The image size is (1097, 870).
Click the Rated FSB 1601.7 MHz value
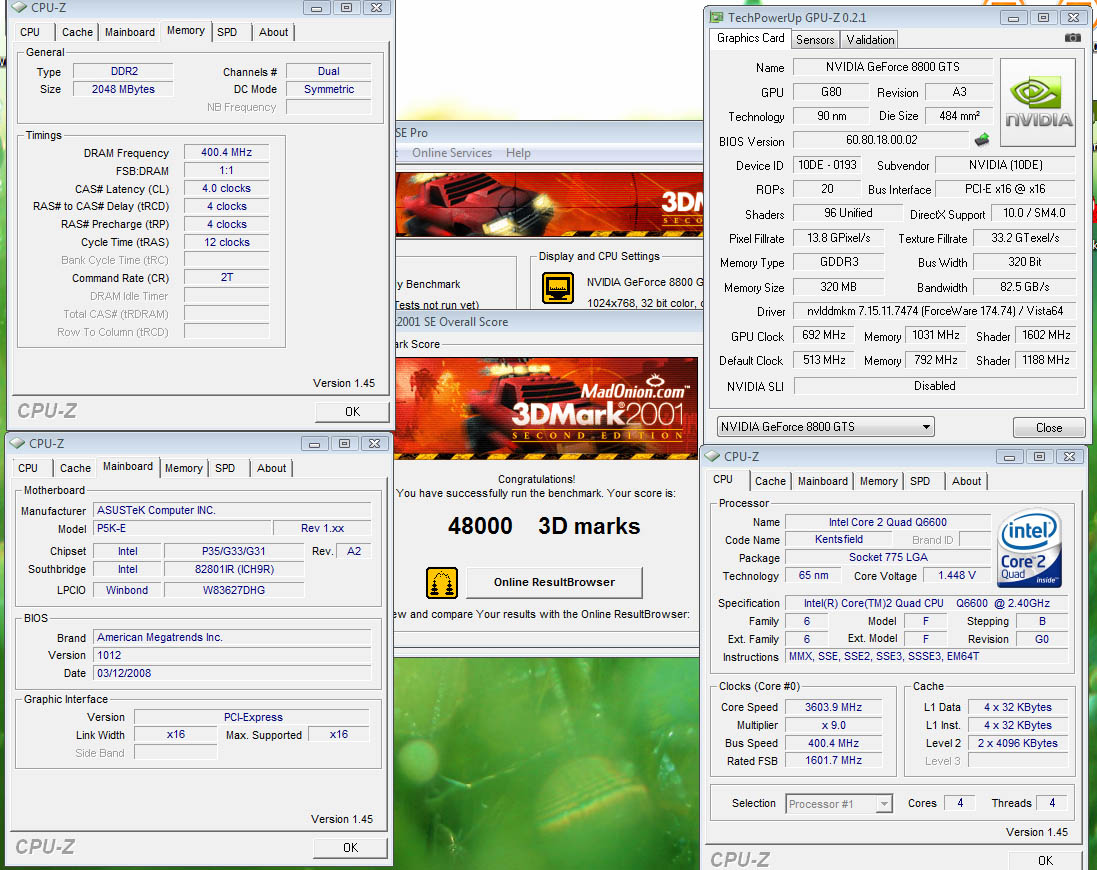point(833,760)
